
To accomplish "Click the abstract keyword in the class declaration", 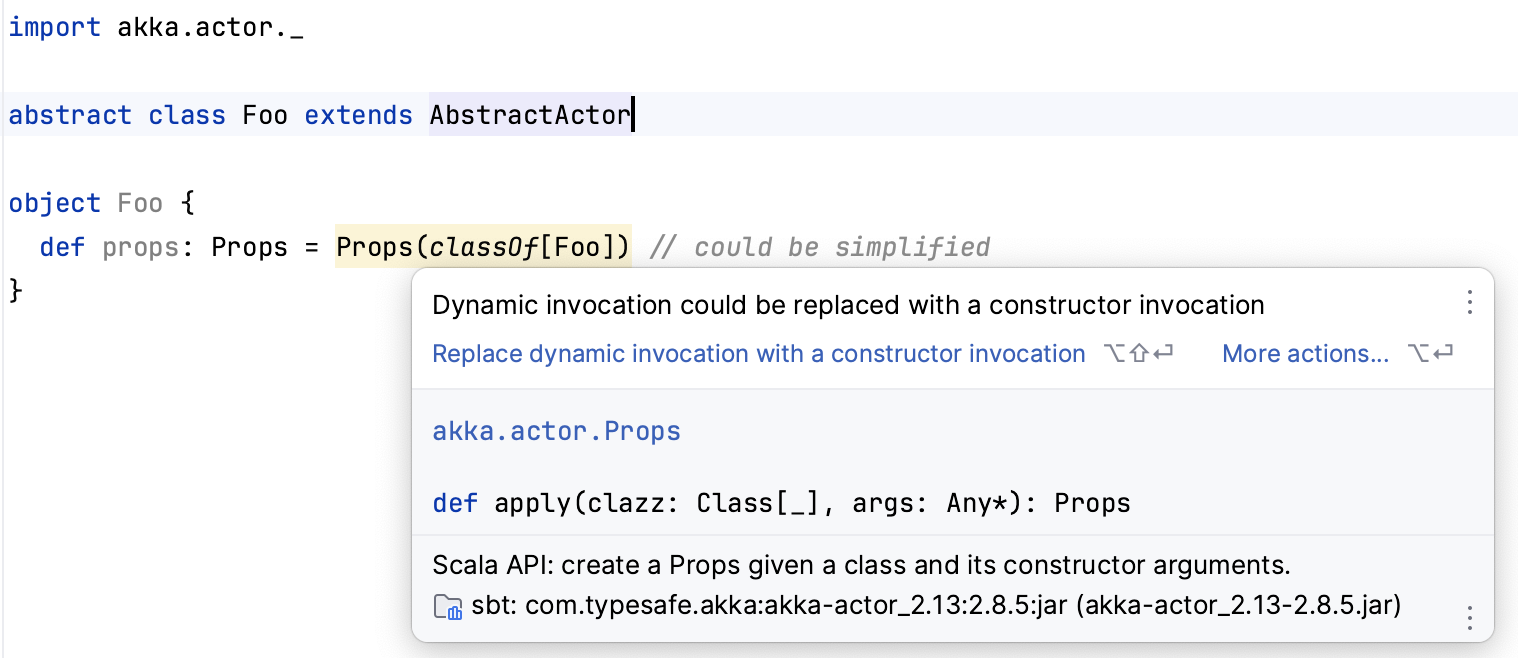I will pos(70,115).
